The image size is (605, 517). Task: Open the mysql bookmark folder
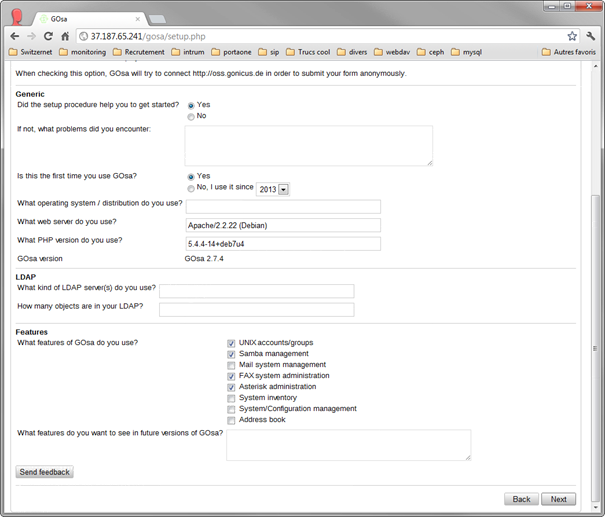pos(467,52)
